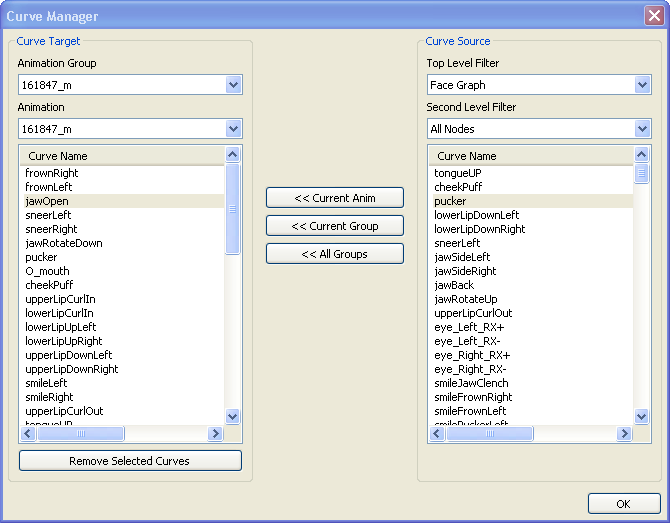Pick tongueUP in the source curve list

click(458, 173)
